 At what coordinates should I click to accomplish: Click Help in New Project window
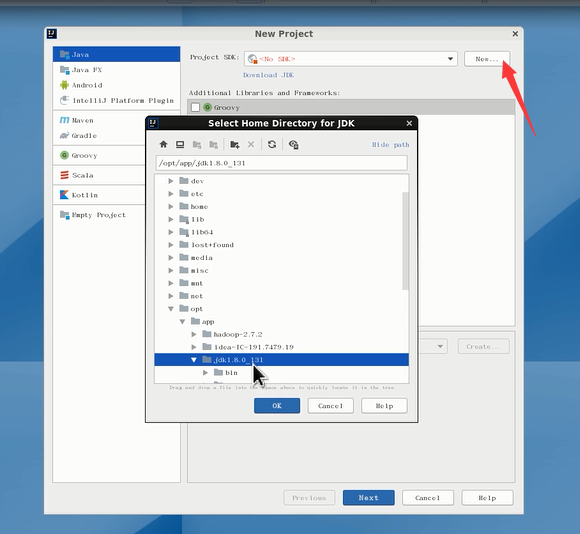pyautogui.click(x=487, y=498)
